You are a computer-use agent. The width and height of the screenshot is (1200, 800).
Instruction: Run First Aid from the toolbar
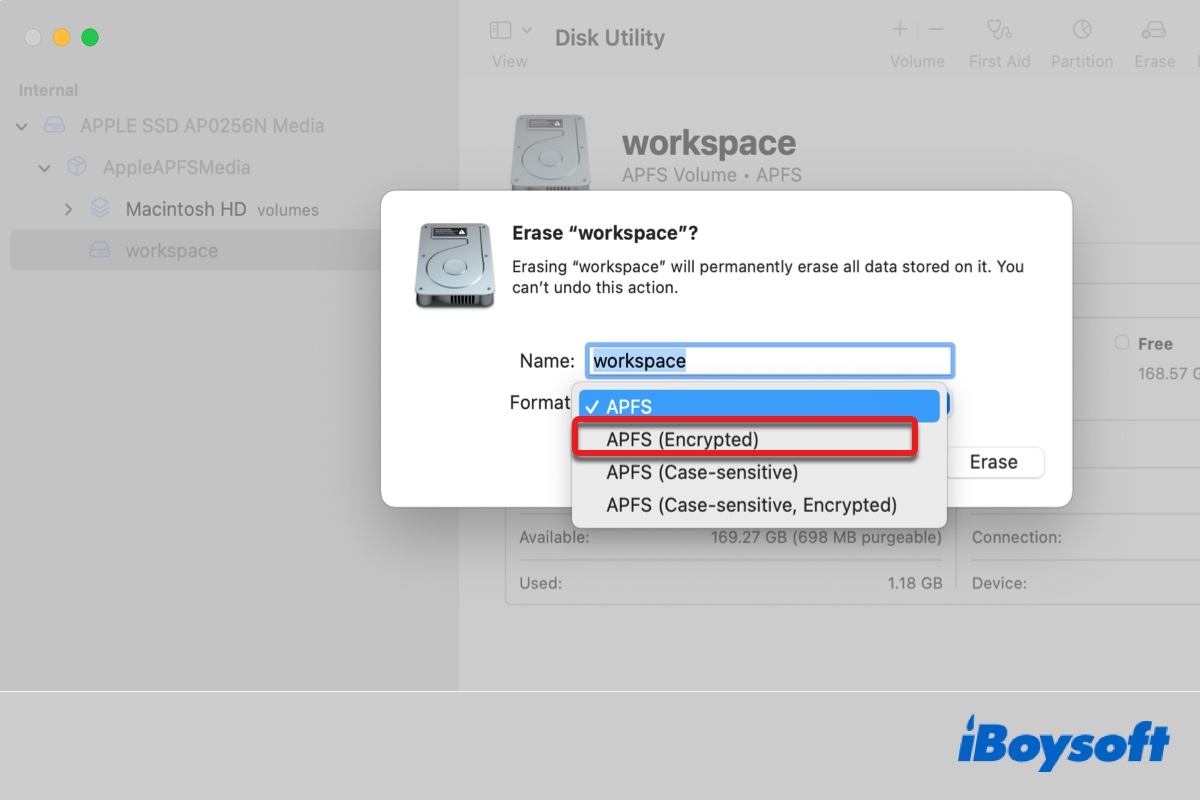(998, 31)
